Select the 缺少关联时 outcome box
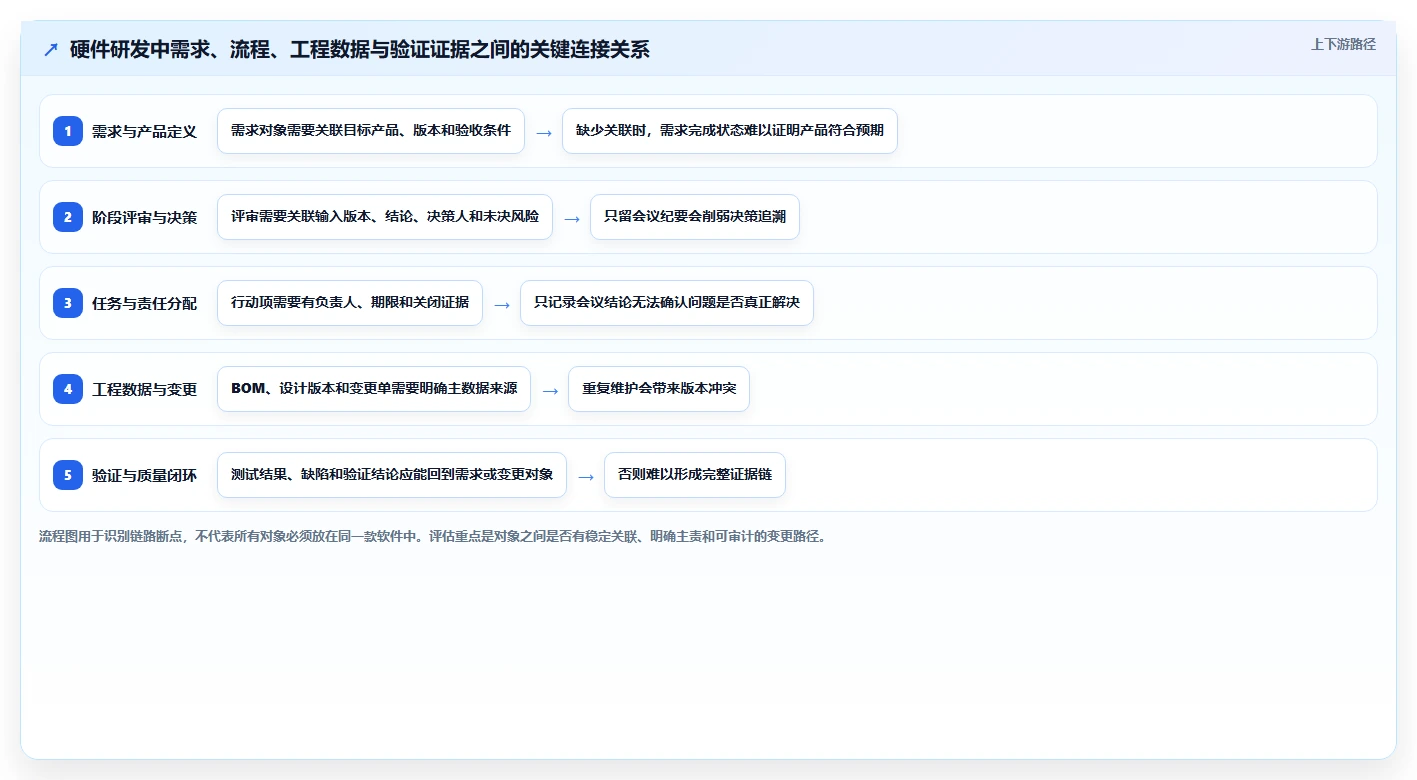The height and width of the screenshot is (780, 1417). click(x=730, y=131)
